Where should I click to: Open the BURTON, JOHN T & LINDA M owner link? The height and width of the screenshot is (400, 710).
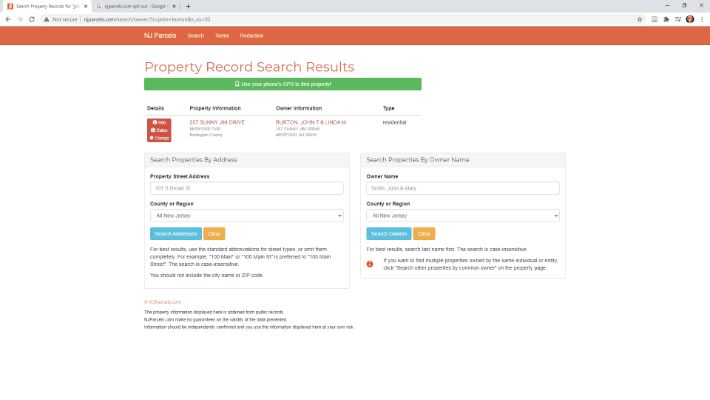click(311, 122)
